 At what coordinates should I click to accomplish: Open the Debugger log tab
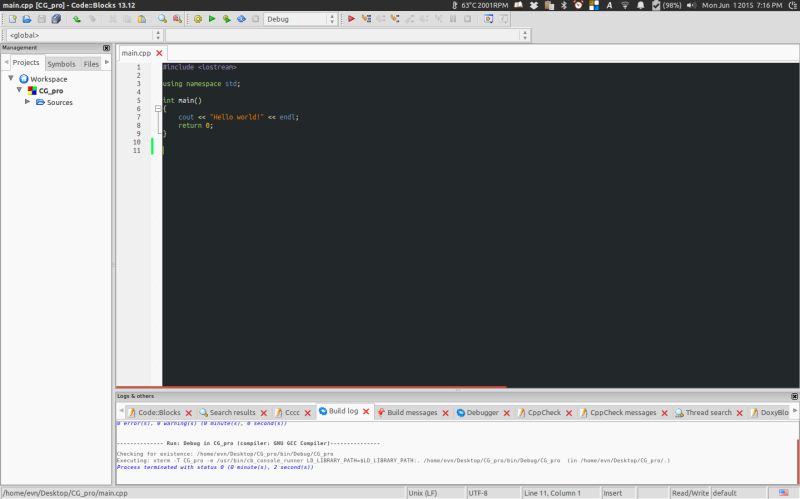(x=482, y=412)
